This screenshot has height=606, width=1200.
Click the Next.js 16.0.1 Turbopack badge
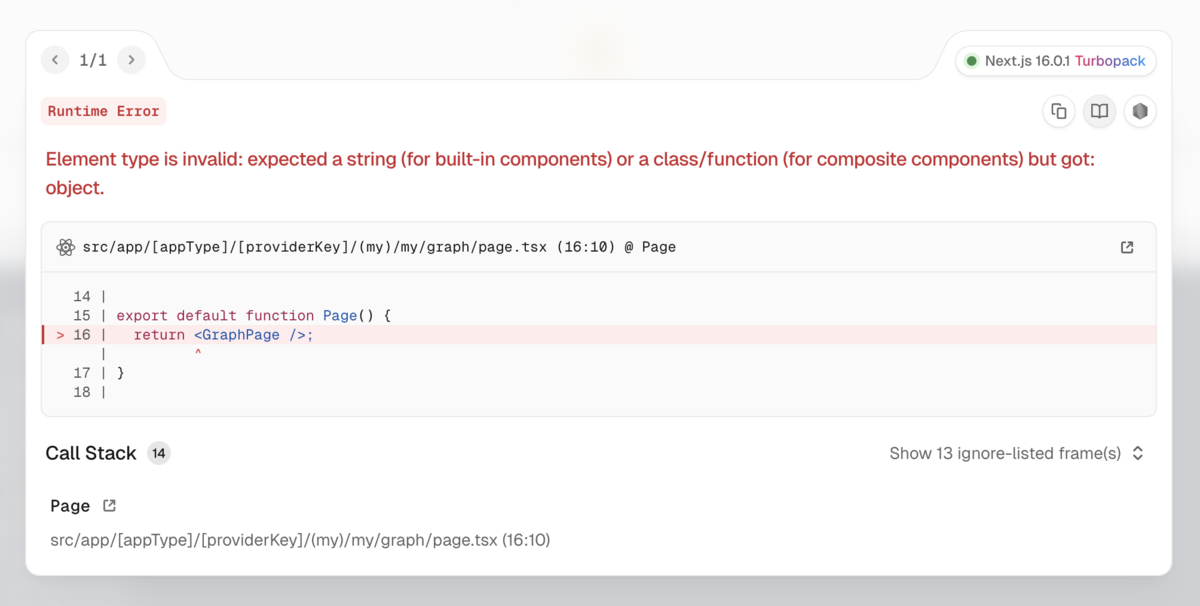1056,61
